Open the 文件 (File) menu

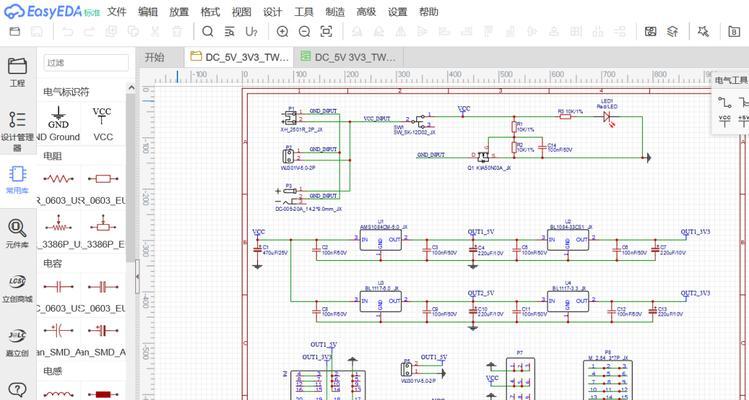click(x=116, y=11)
